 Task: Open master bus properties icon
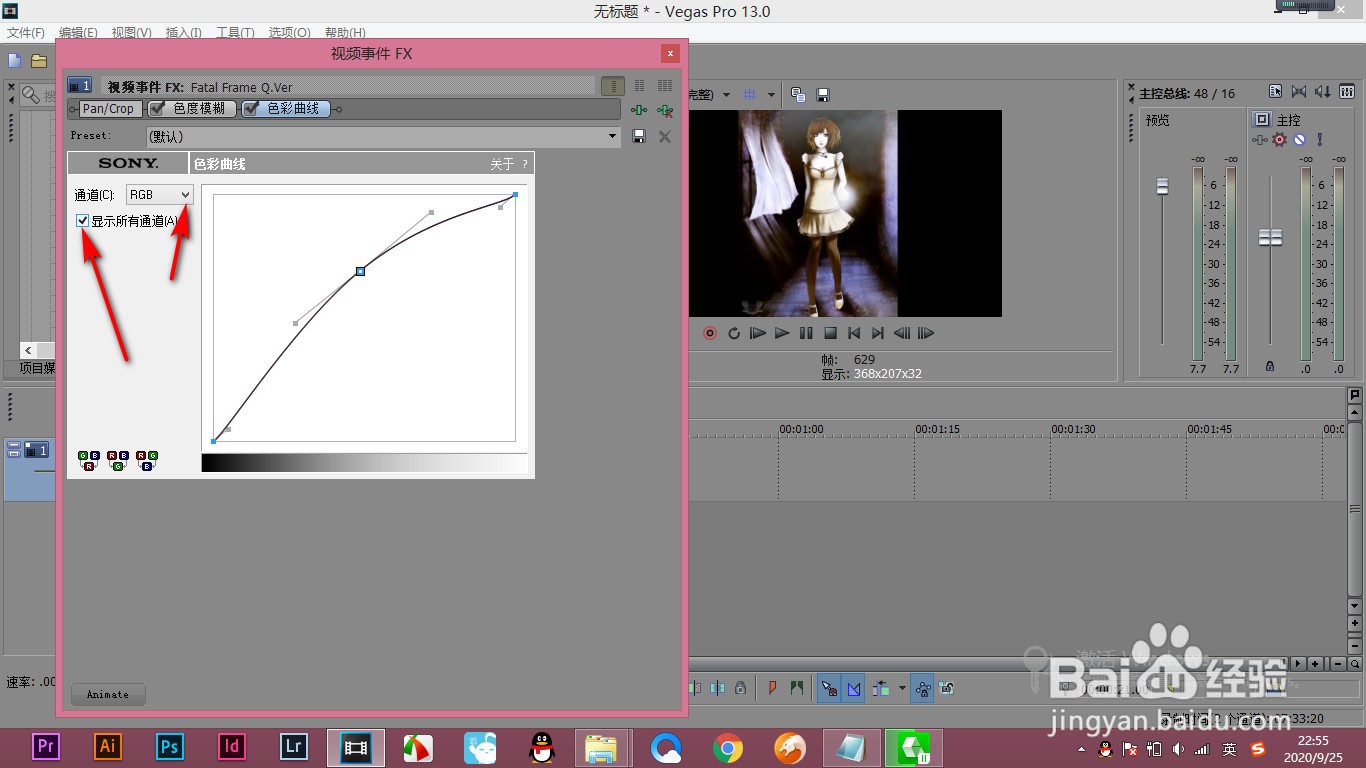(1275, 92)
